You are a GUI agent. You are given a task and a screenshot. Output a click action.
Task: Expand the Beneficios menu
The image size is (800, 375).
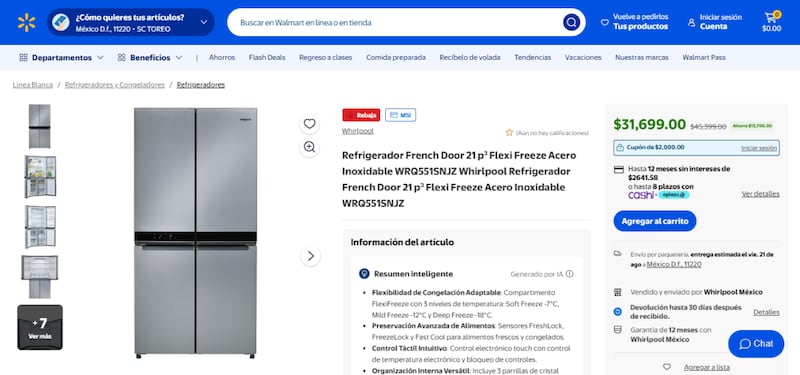coord(149,58)
